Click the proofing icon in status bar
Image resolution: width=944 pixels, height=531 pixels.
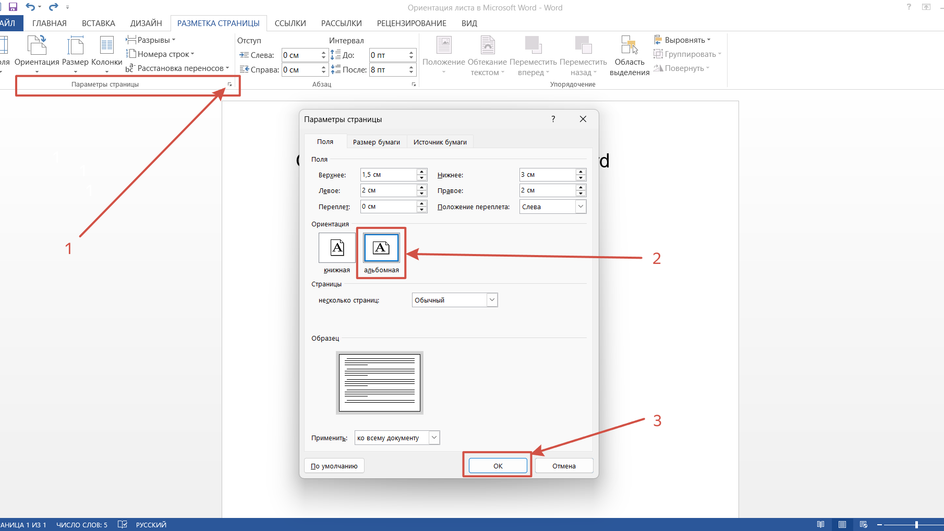coord(122,525)
